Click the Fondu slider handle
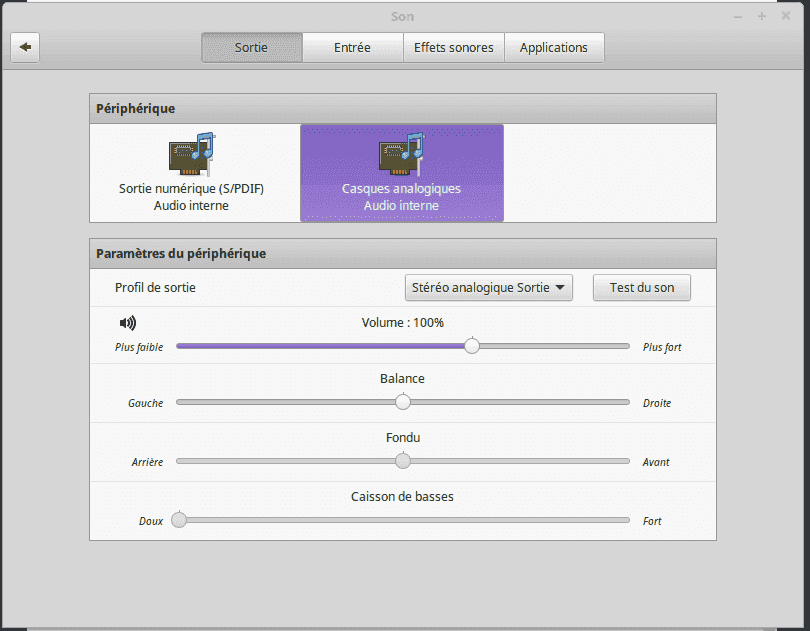 tap(403, 460)
